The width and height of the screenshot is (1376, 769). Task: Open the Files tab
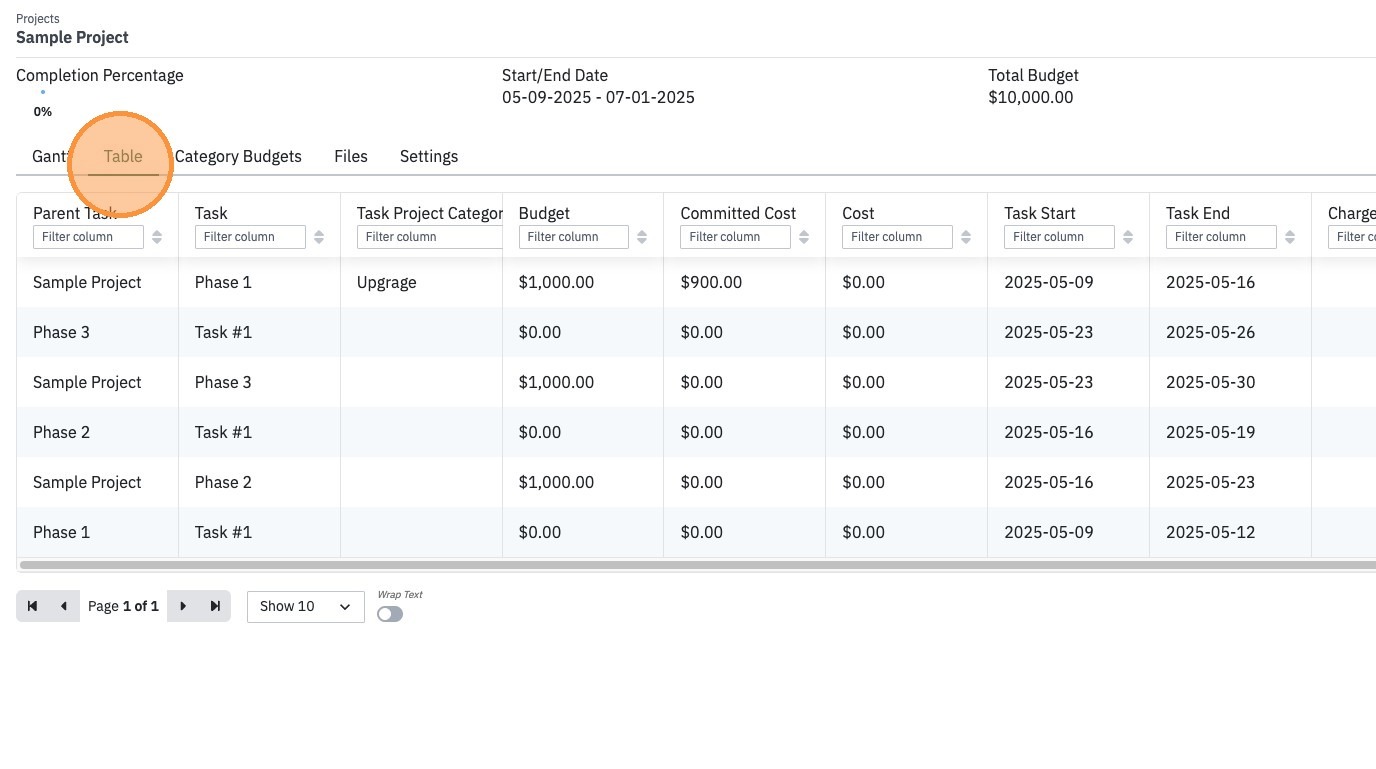tap(351, 156)
